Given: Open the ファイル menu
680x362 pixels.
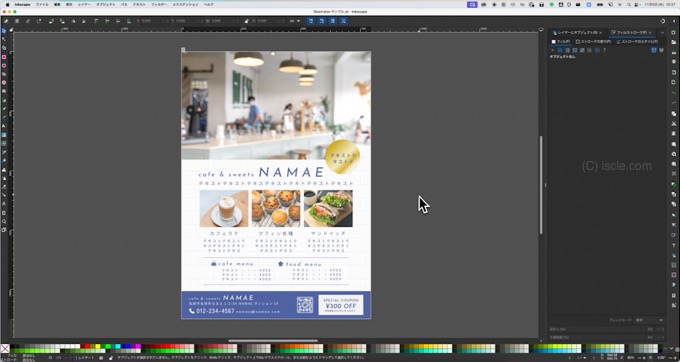Looking at the screenshot, I should (x=42, y=4).
